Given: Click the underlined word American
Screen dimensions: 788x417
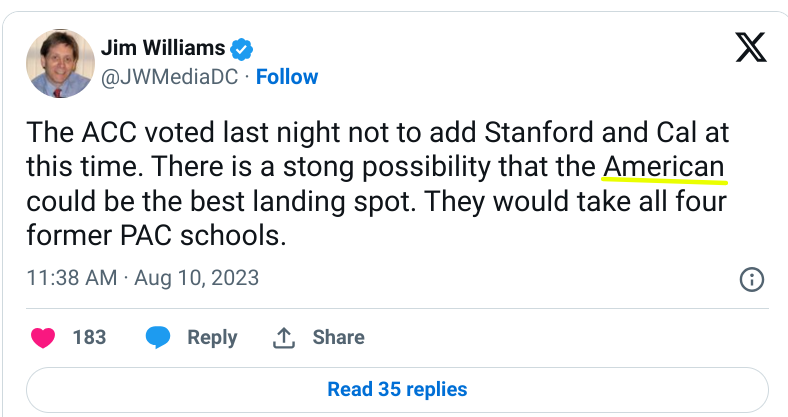Looking at the screenshot, I should pos(664,166).
